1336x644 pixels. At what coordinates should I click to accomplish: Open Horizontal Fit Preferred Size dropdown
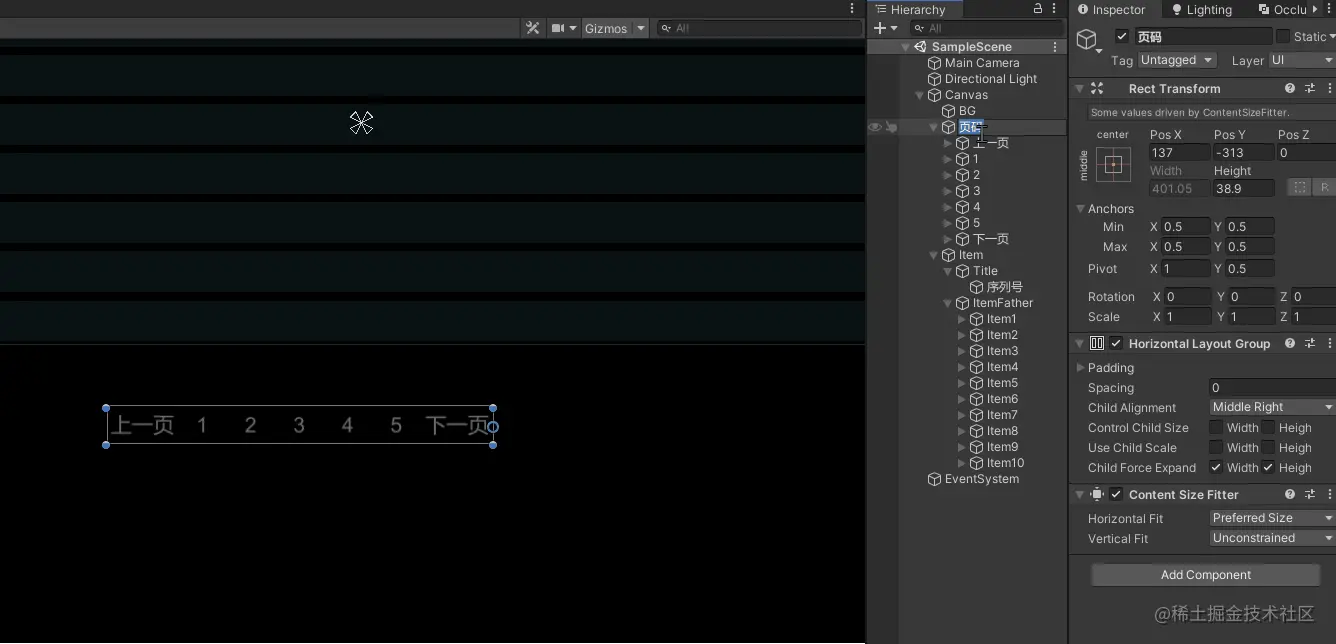[x=1272, y=518]
